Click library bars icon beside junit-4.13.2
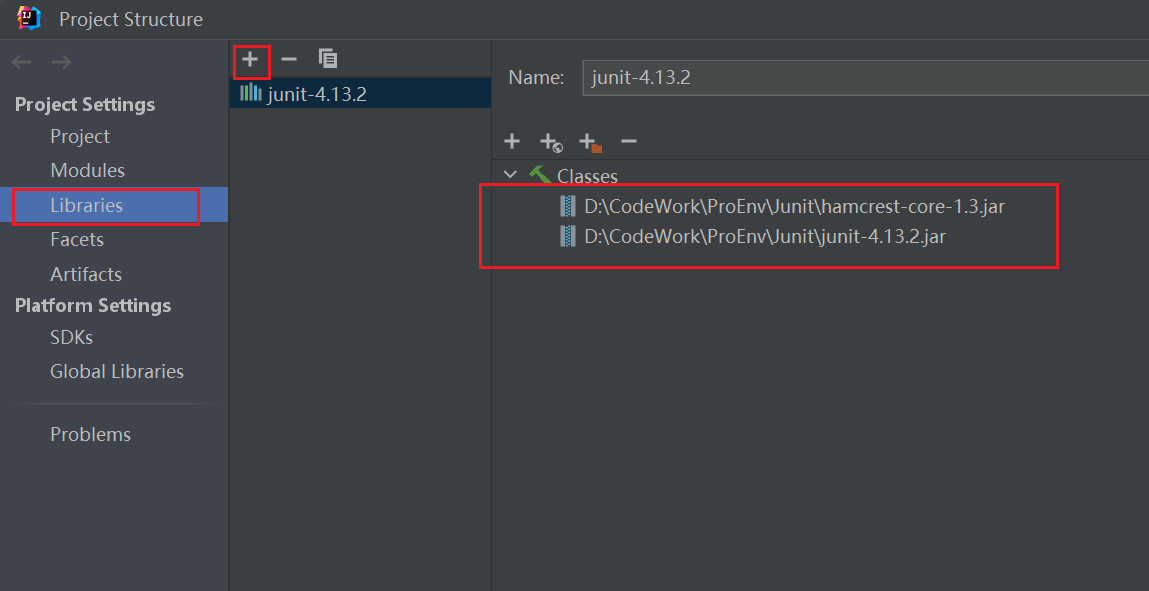 click(251, 93)
